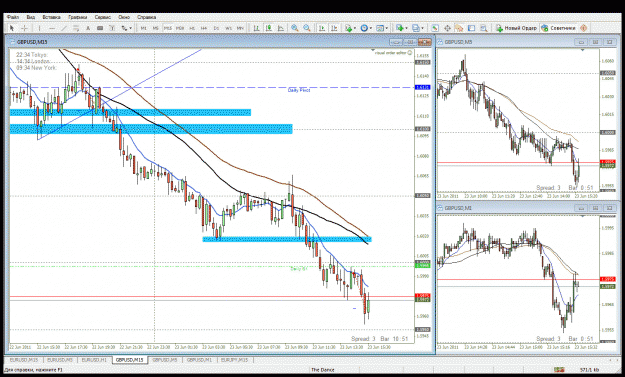Expand the periods clock dropdown arrow
This screenshot has height=377, width=625.
(371, 28)
